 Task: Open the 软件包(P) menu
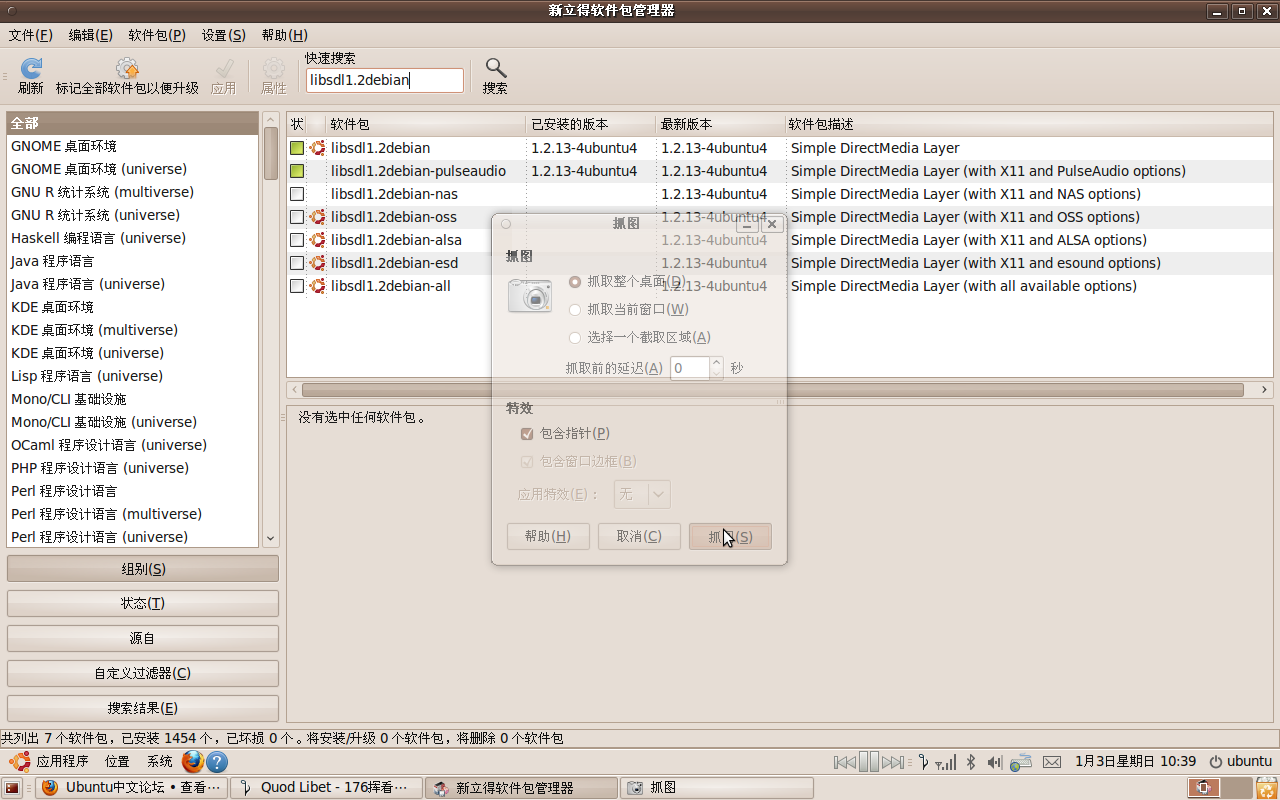tap(157, 35)
